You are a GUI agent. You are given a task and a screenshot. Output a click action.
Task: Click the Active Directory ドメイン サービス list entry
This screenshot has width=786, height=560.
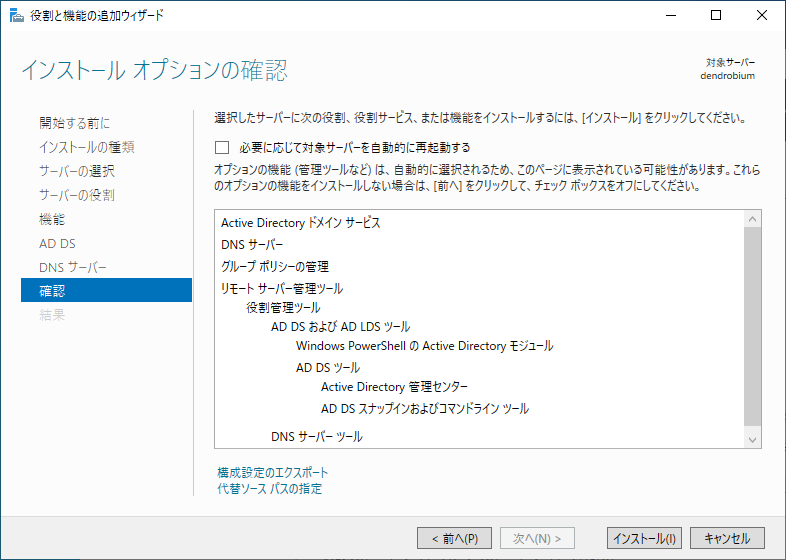point(301,223)
